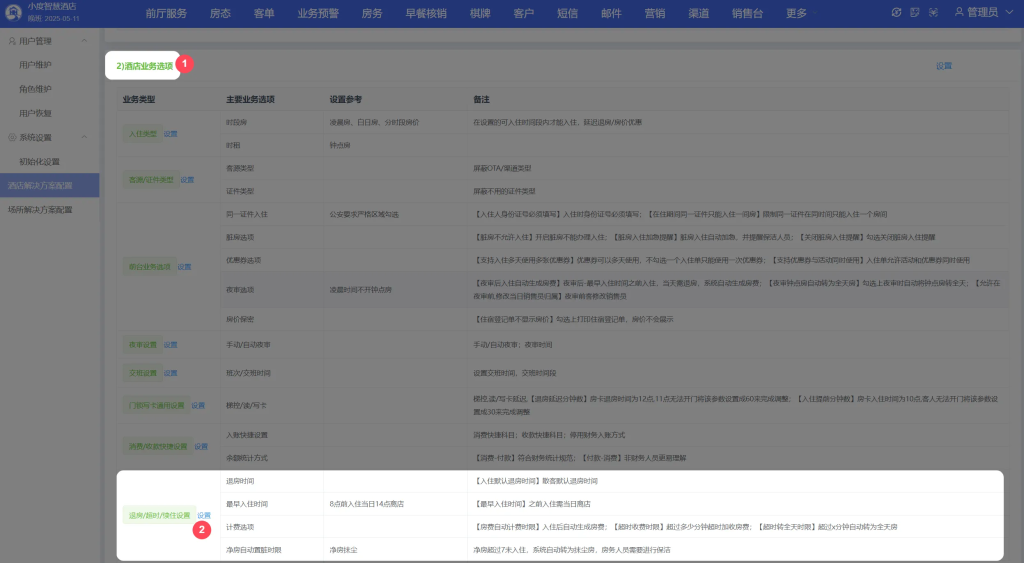Open the notes edit icon in header
The image size is (1024, 563).
[915, 12]
